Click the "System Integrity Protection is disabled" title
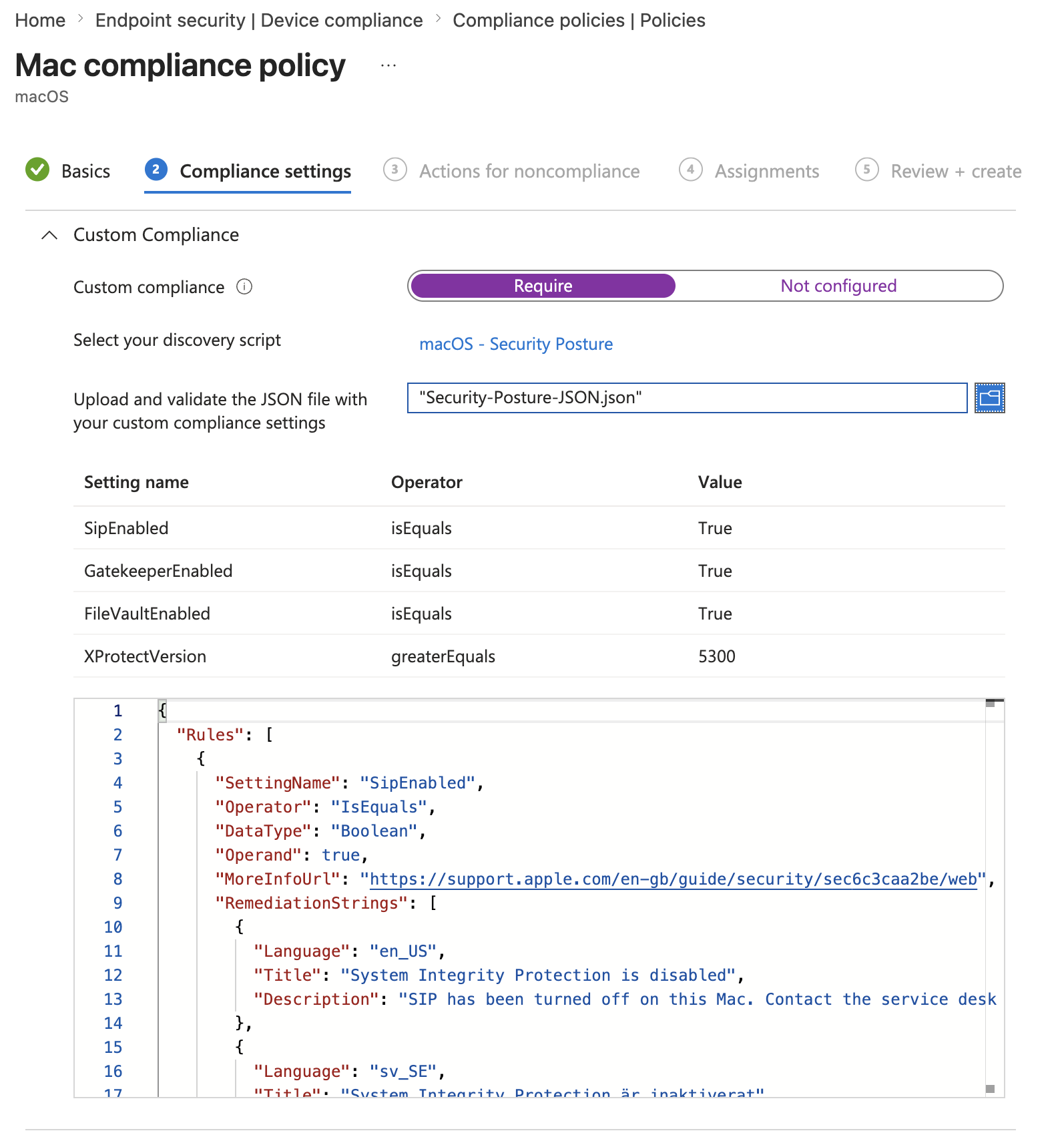The image size is (1064, 1135). 538,975
